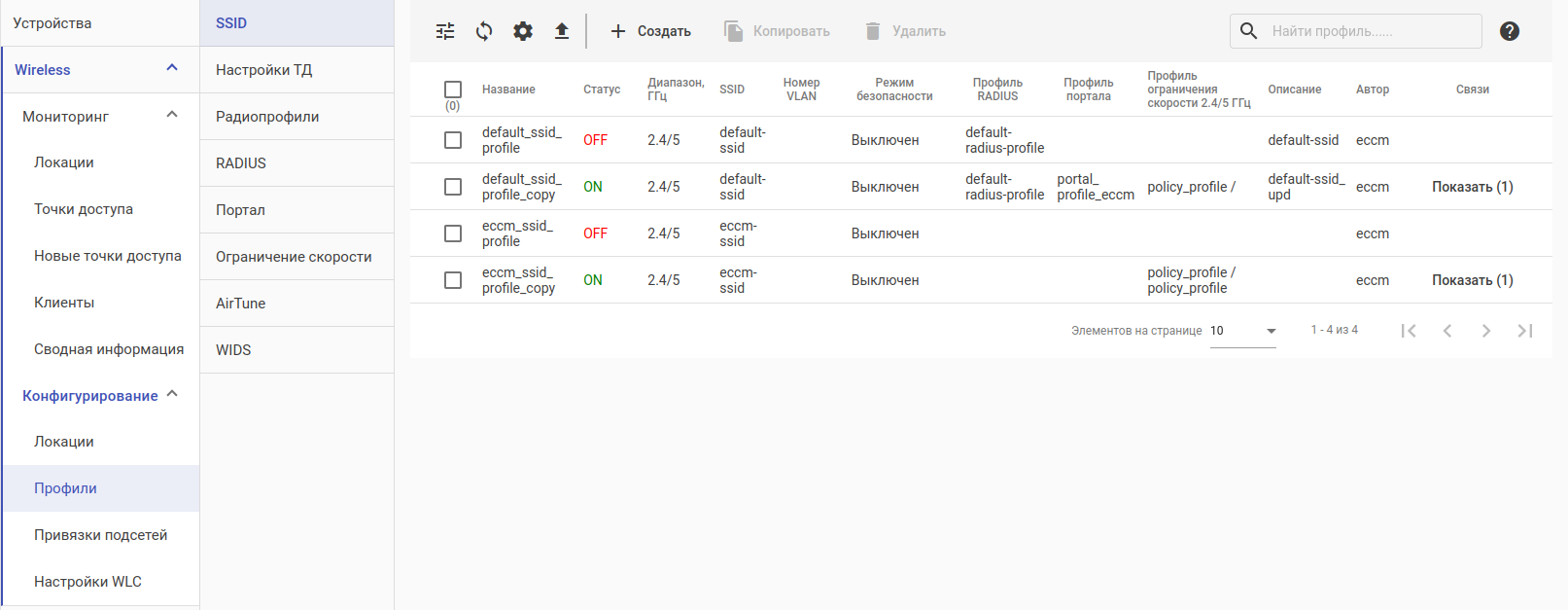Collapse the Мониторинг group
The image size is (1568, 610).
coord(172,115)
